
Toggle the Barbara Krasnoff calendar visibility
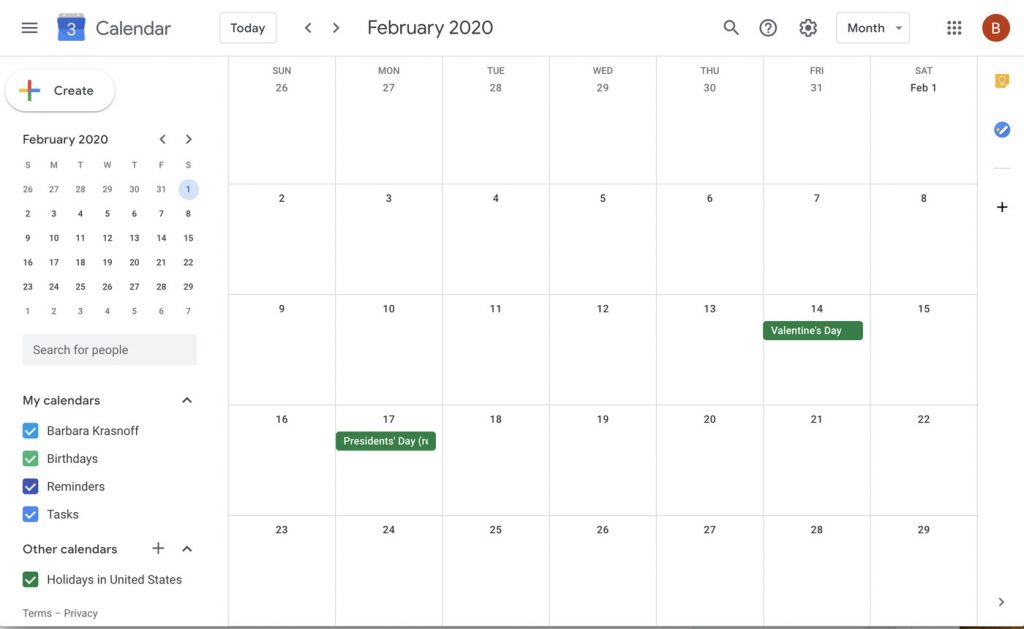tap(29, 430)
